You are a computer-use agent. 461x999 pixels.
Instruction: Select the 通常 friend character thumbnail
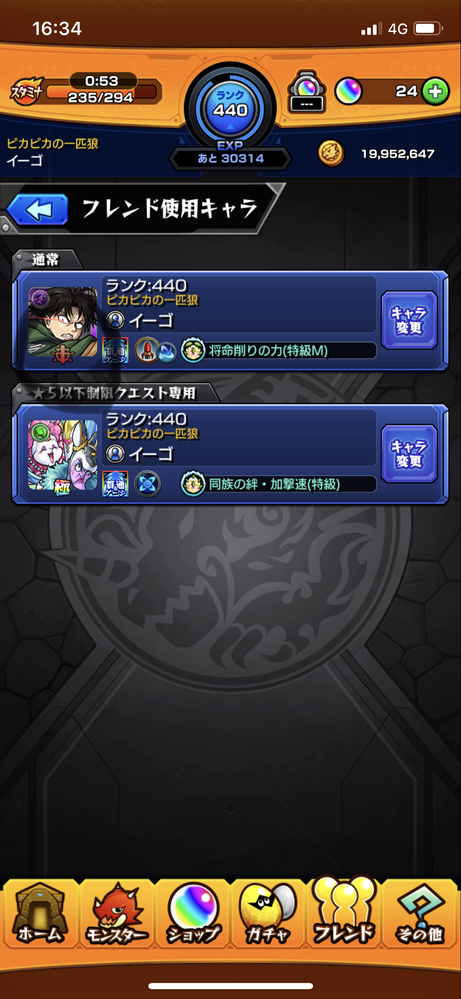[x=63, y=325]
